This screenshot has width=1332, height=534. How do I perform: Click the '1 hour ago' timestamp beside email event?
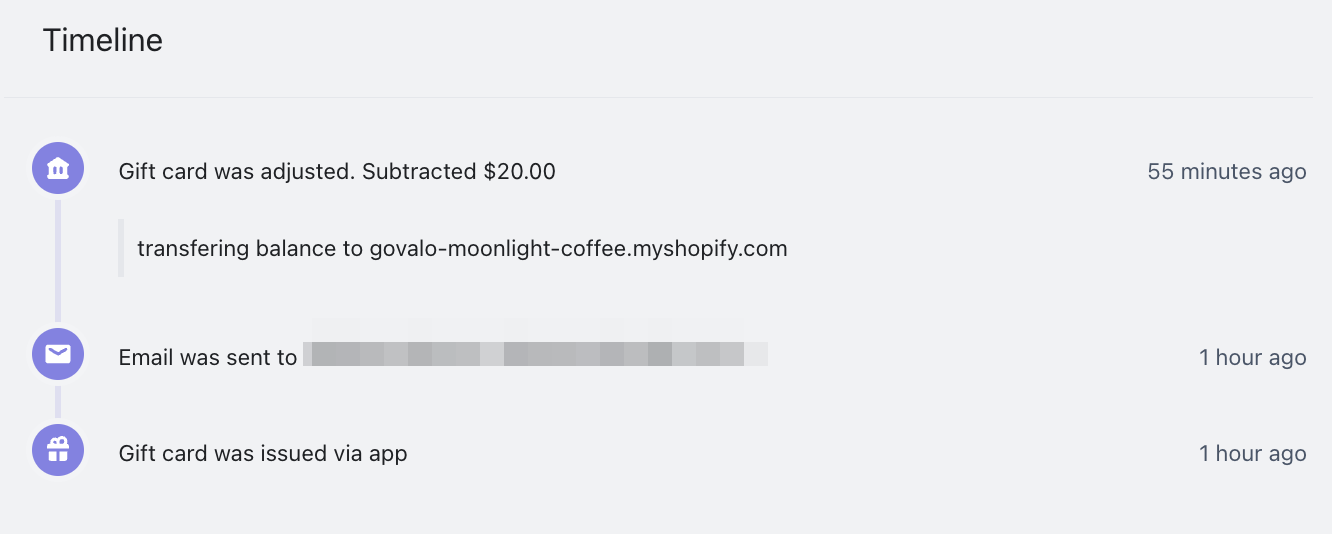(1252, 358)
